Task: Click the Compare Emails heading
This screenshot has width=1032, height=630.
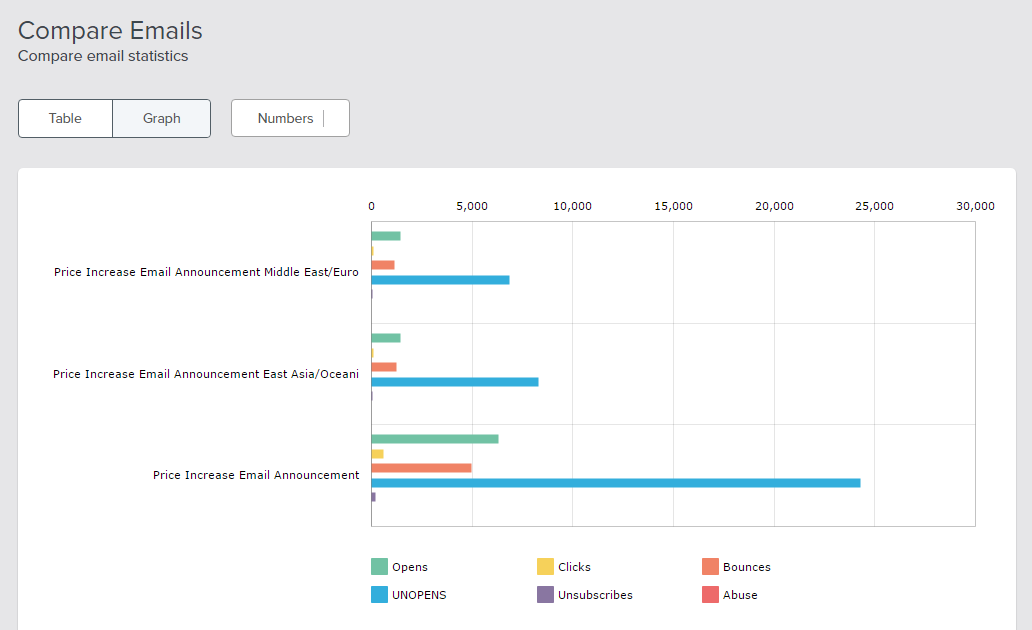Action: [109, 31]
